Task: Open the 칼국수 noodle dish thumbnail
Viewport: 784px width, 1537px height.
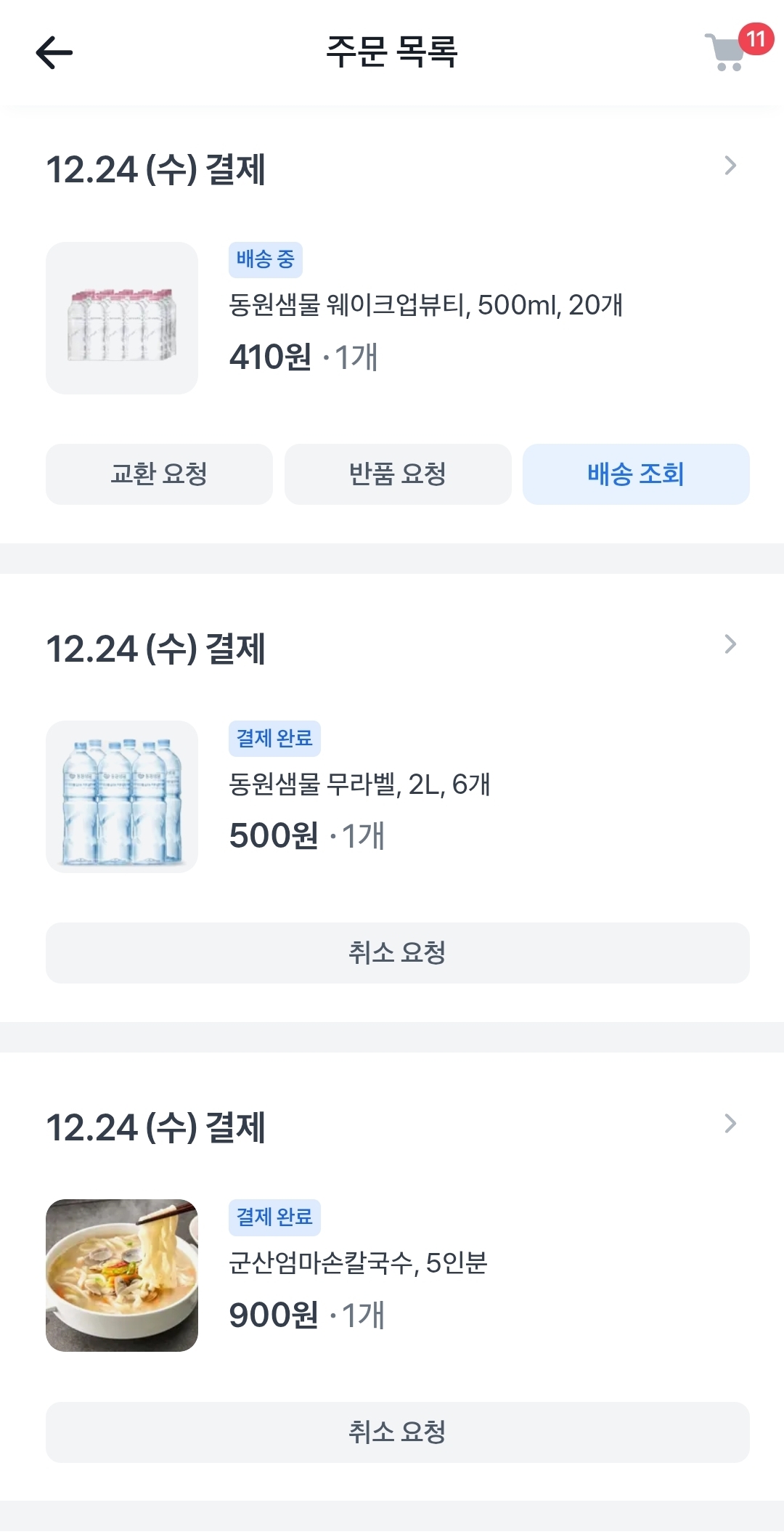Action: pyautogui.click(x=122, y=1276)
